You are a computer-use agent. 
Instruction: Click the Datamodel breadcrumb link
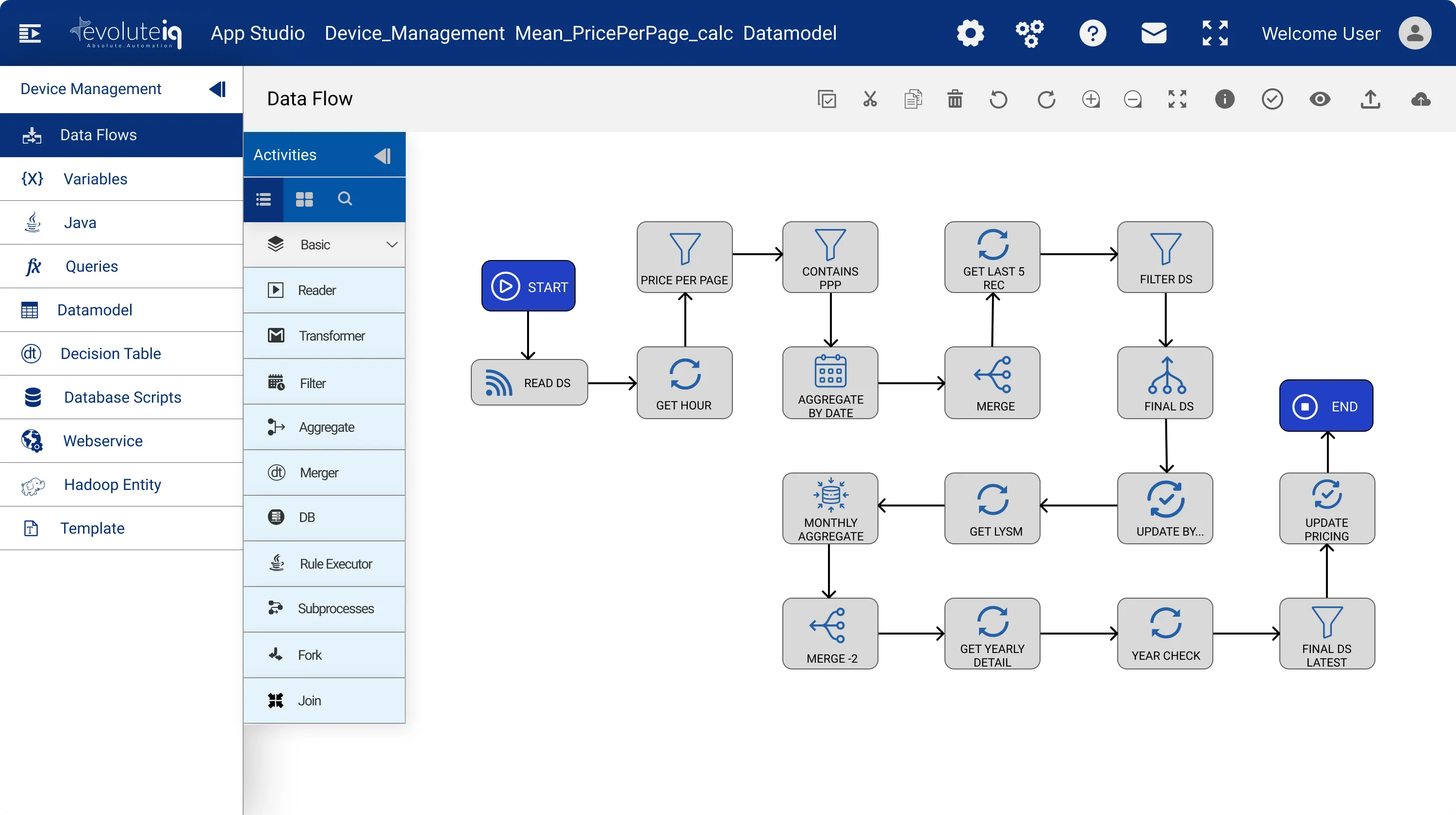789,33
